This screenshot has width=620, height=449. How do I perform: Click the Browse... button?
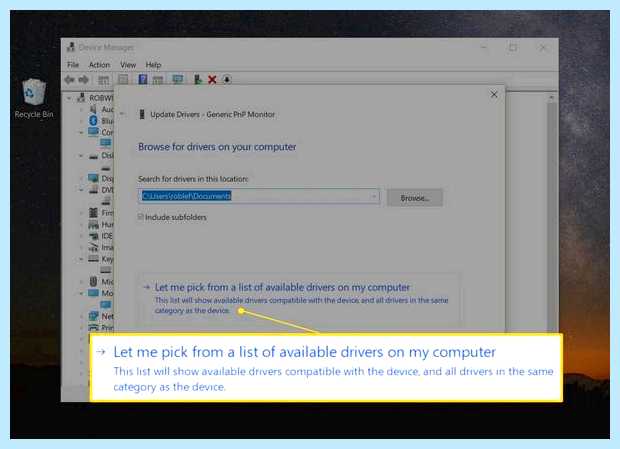(x=414, y=198)
